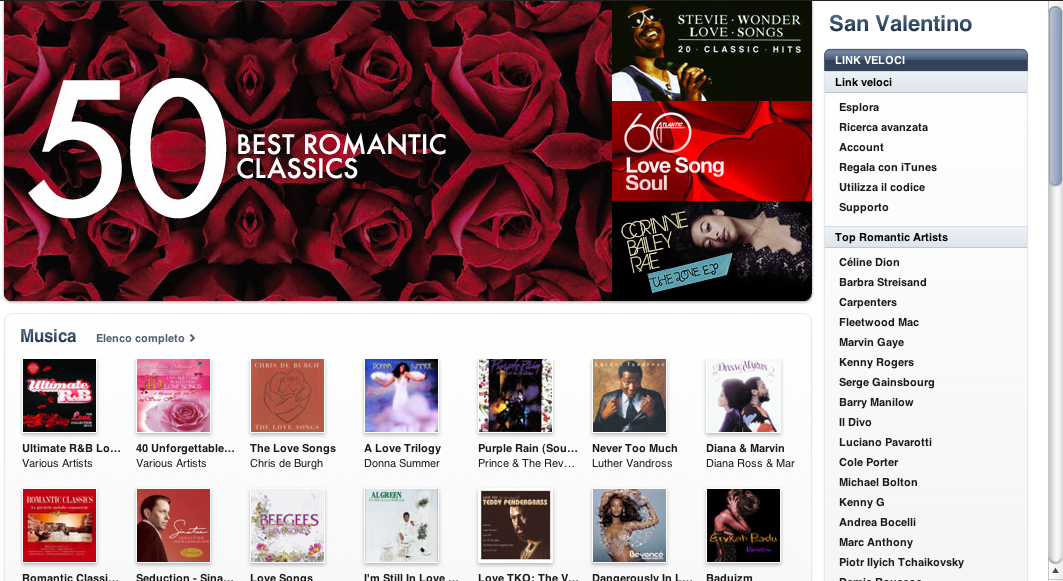Select Utilizza il codice link
The width and height of the screenshot is (1063, 581).
click(x=881, y=187)
